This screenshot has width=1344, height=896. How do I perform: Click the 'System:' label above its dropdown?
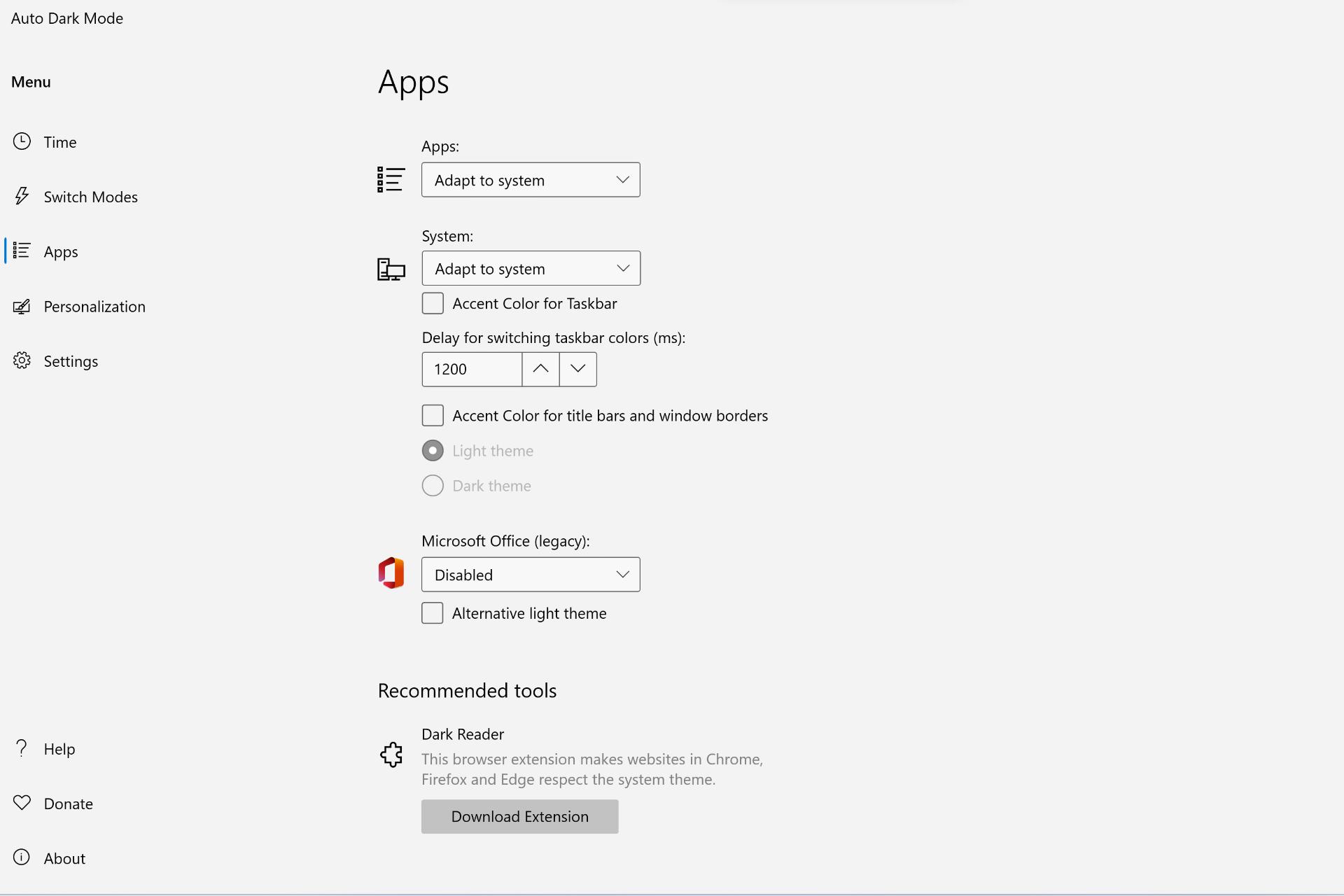[x=447, y=236]
